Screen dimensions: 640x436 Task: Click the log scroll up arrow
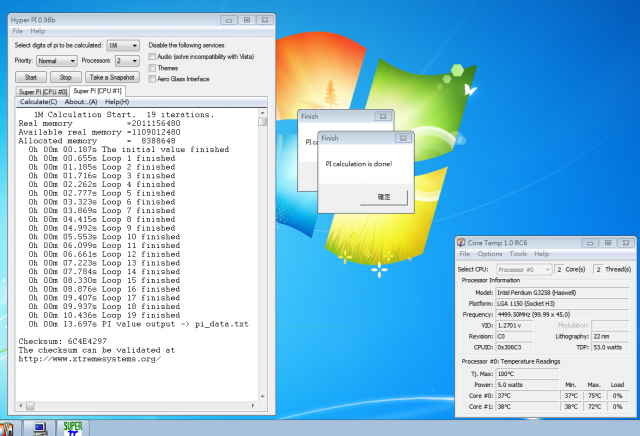[x=262, y=113]
